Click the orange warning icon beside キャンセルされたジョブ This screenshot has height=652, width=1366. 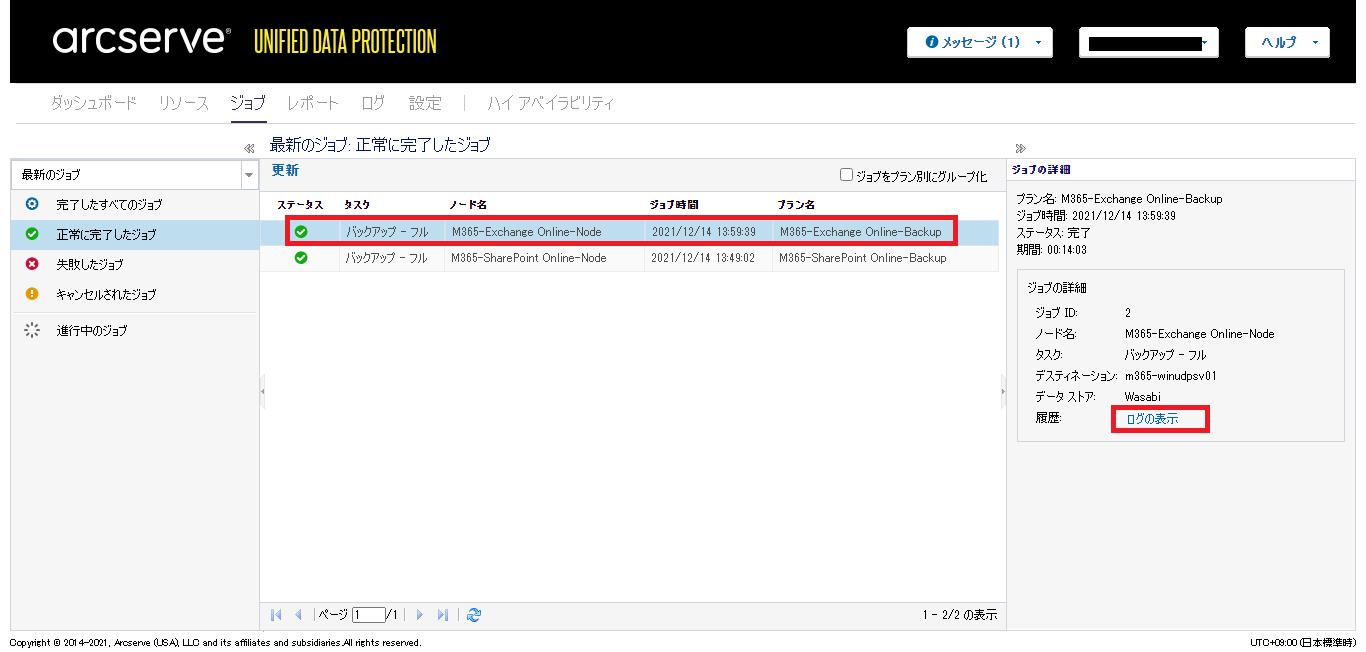pyautogui.click(x=31, y=294)
